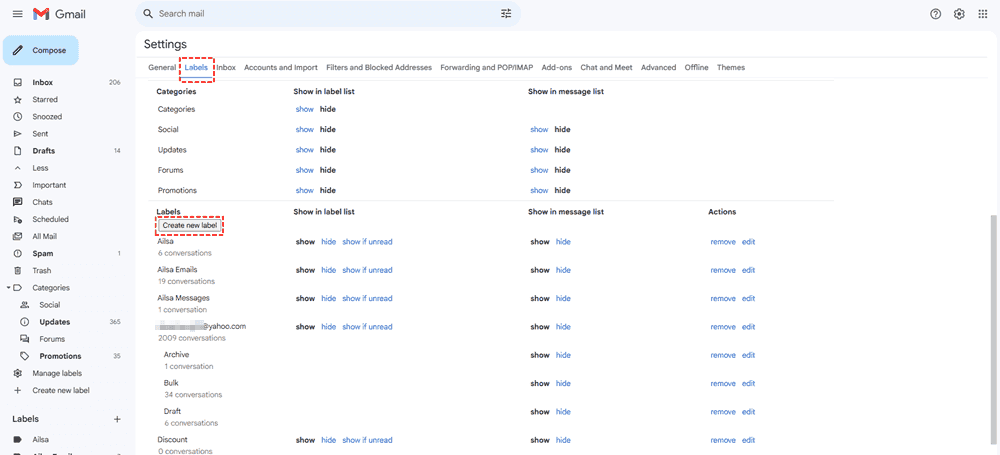The width and height of the screenshot is (1000, 455).
Task: Click into the Search mail field
Action: (x=320, y=14)
